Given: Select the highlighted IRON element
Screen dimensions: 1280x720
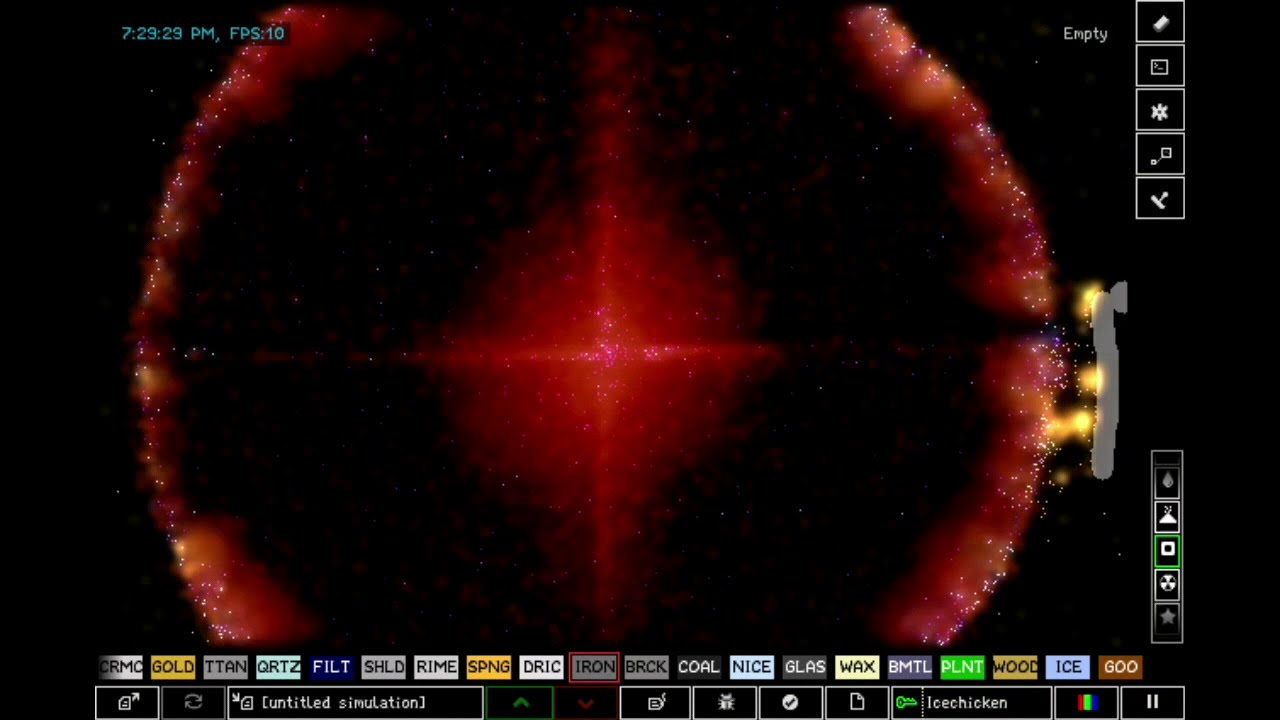Looking at the screenshot, I should click(x=594, y=667).
